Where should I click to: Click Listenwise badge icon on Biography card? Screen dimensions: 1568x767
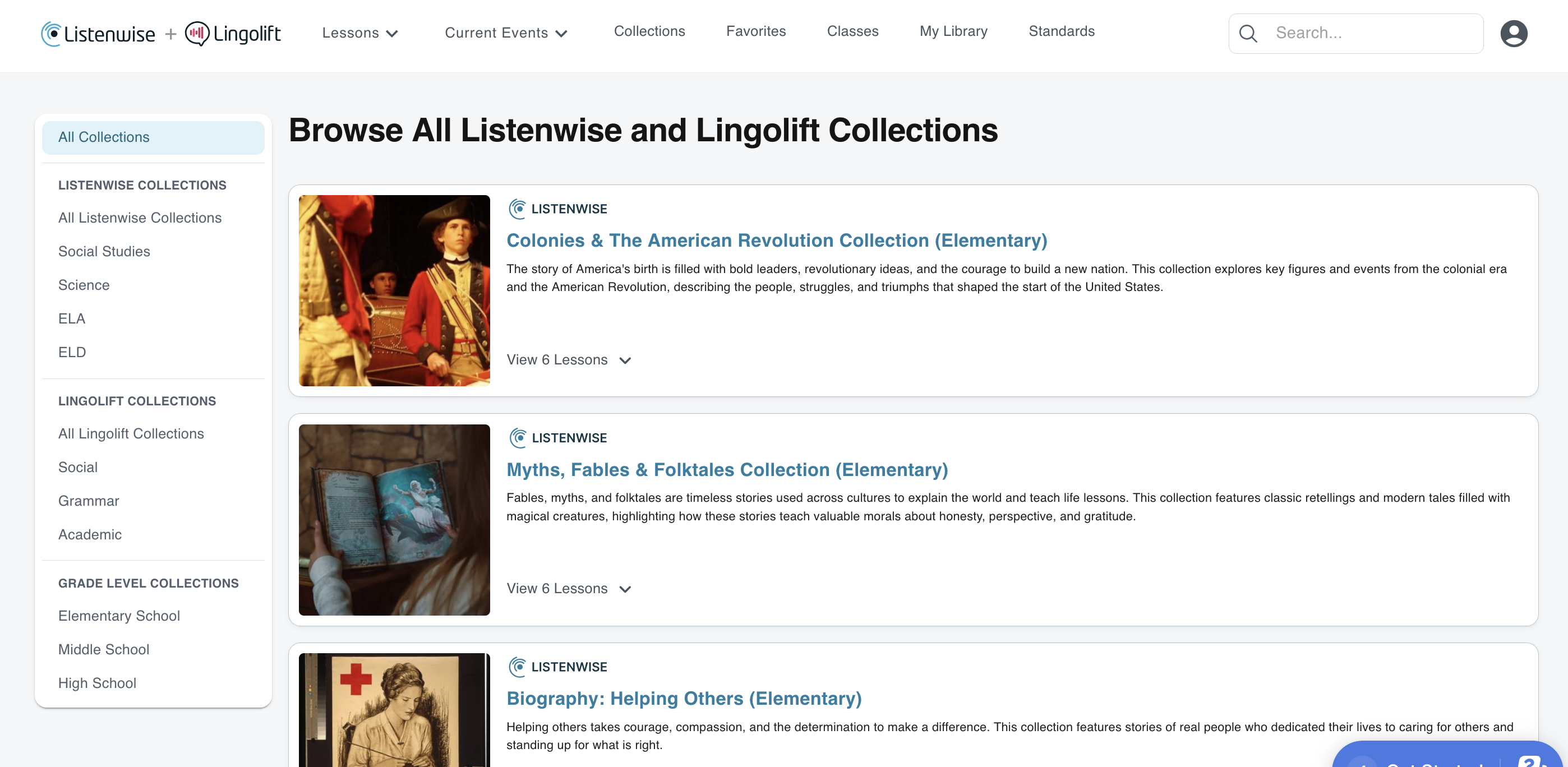pyautogui.click(x=518, y=667)
